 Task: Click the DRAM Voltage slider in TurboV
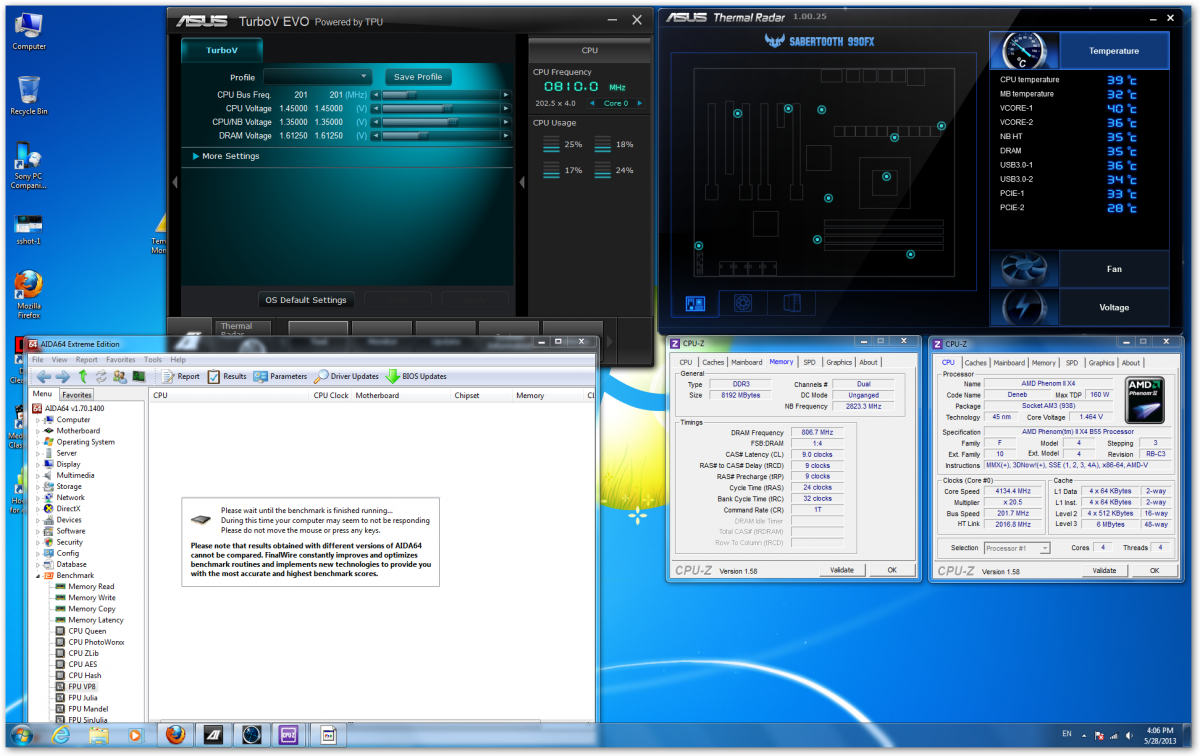pos(441,136)
